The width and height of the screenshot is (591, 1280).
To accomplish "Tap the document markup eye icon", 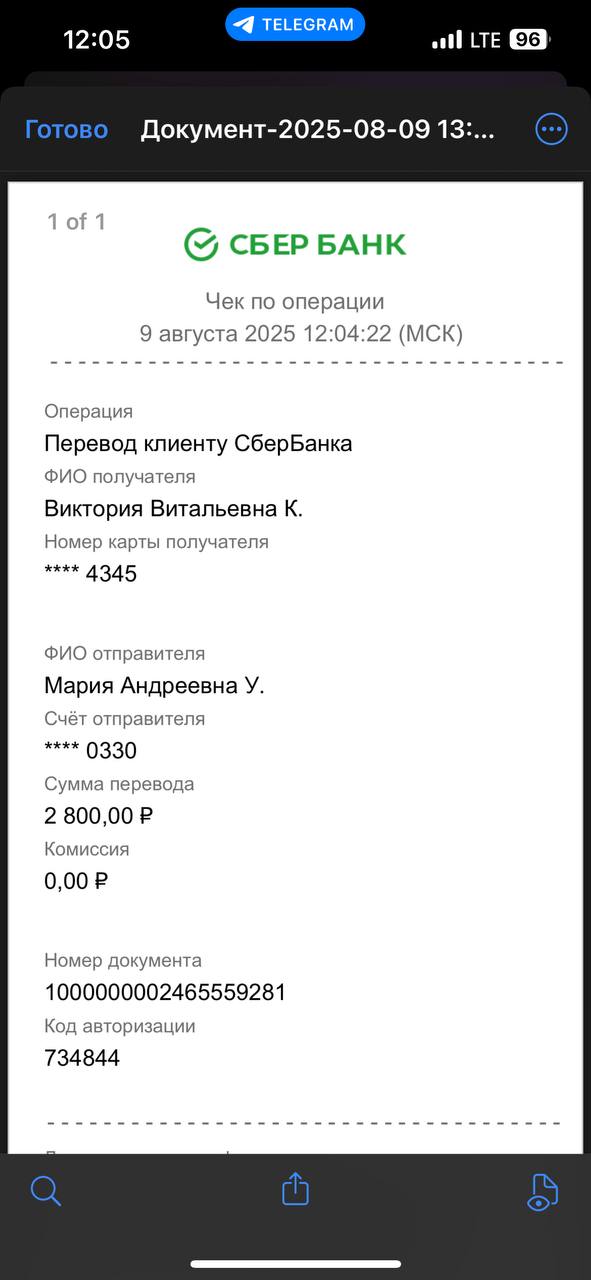I will click(x=542, y=1191).
